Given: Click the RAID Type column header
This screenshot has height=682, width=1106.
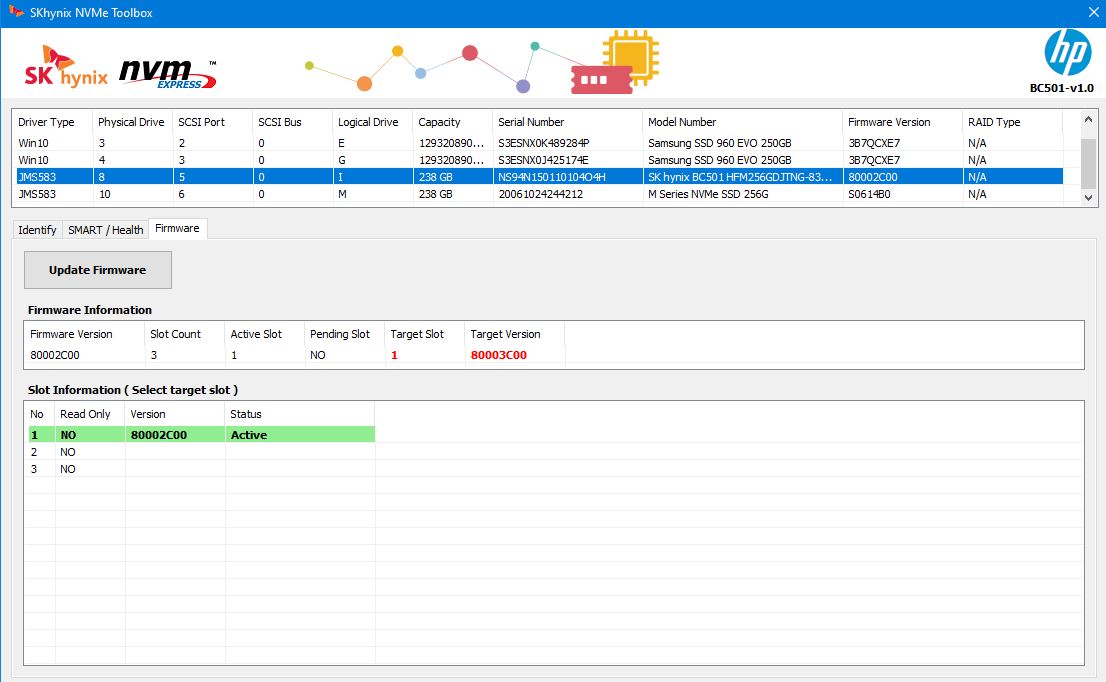Looking at the screenshot, I should point(1012,122).
